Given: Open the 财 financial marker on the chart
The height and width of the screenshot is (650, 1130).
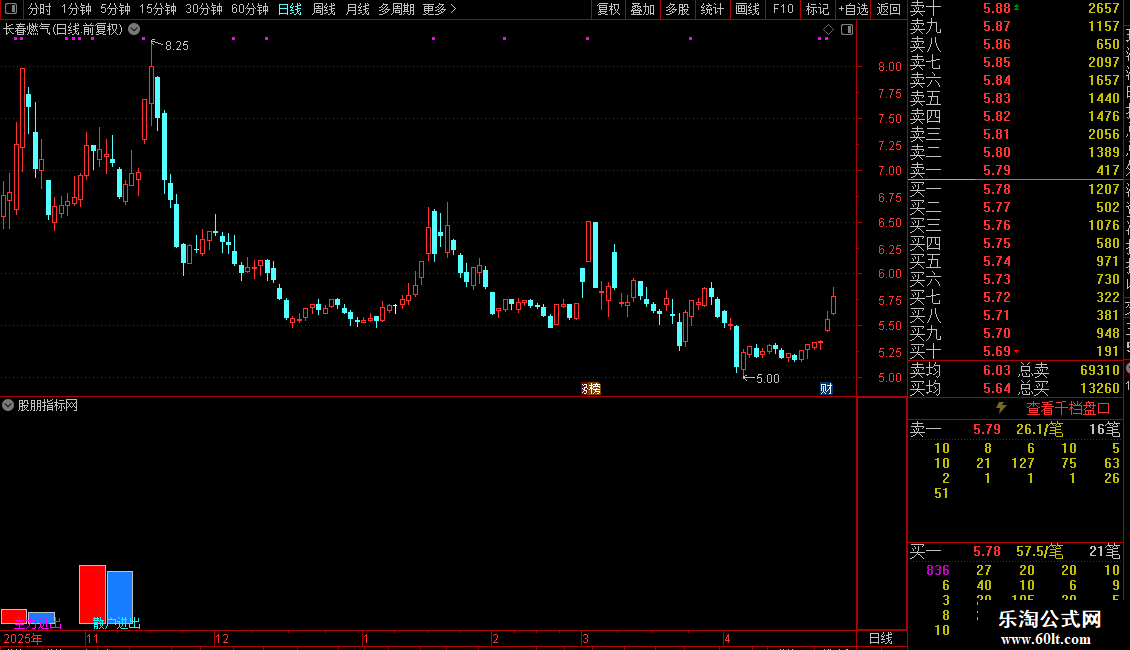Looking at the screenshot, I should 826,388.
